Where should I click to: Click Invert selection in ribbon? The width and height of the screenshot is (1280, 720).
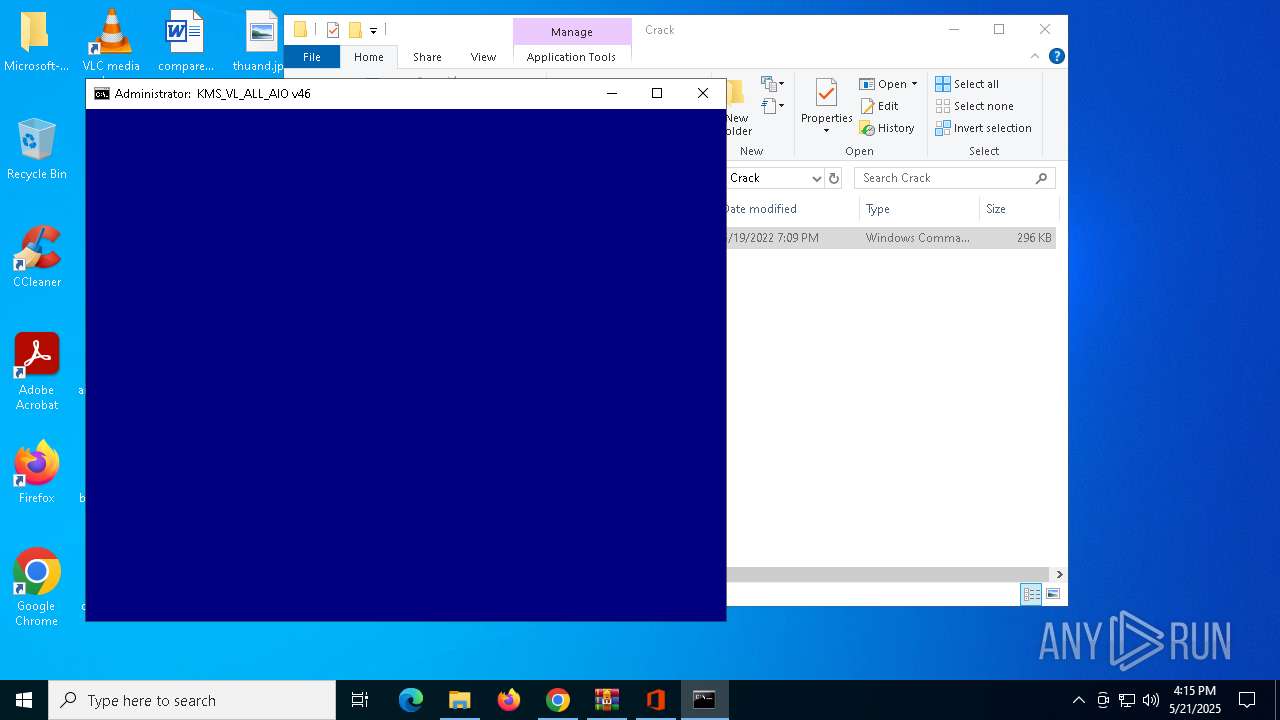(x=983, y=128)
